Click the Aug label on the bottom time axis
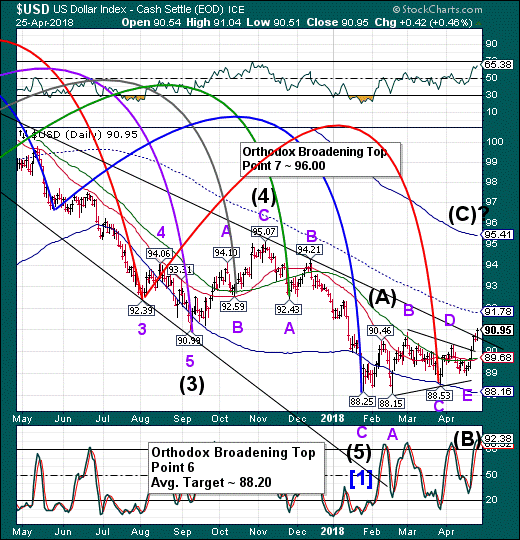This screenshot has width=520, height=540. (x=140, y=532)
